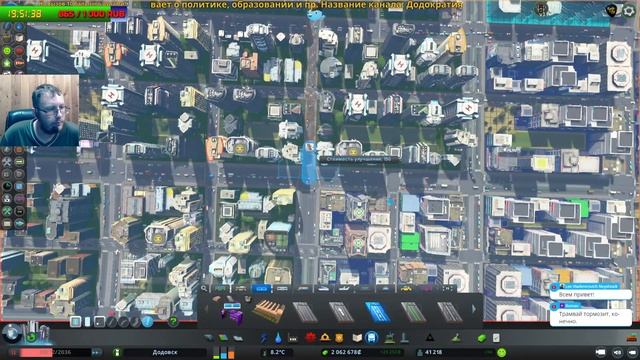
Task: Click the streamer webcam overlay
Action: click(x=40, y=110)
